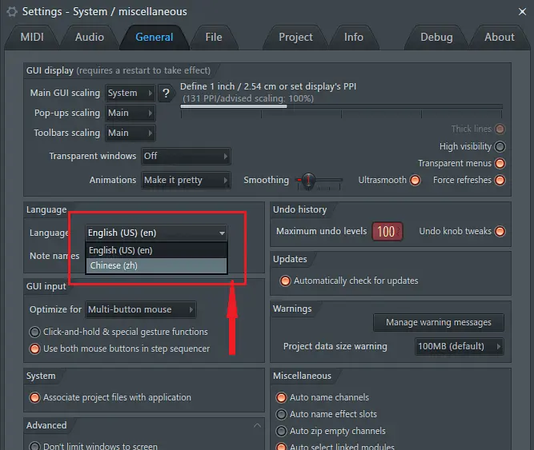Click Manage warning messages button
The image size is (534, 450).
438,322
